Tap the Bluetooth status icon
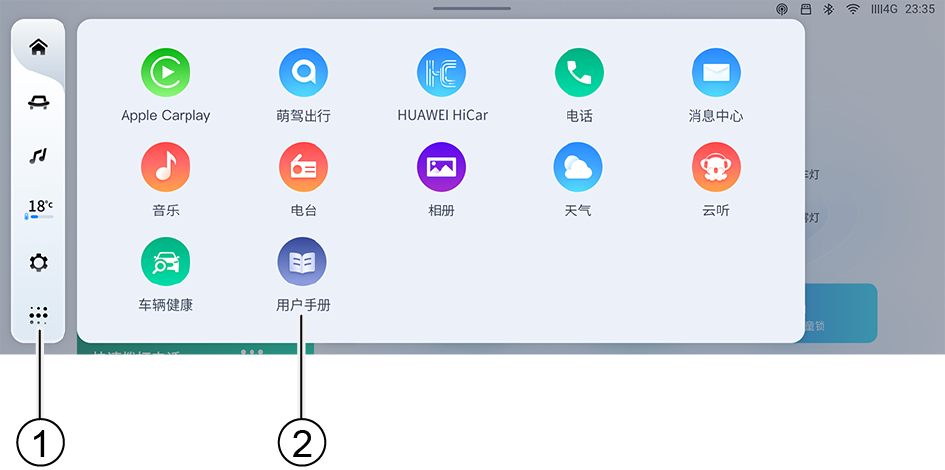 pyautogui.click(x=829, y=9)
